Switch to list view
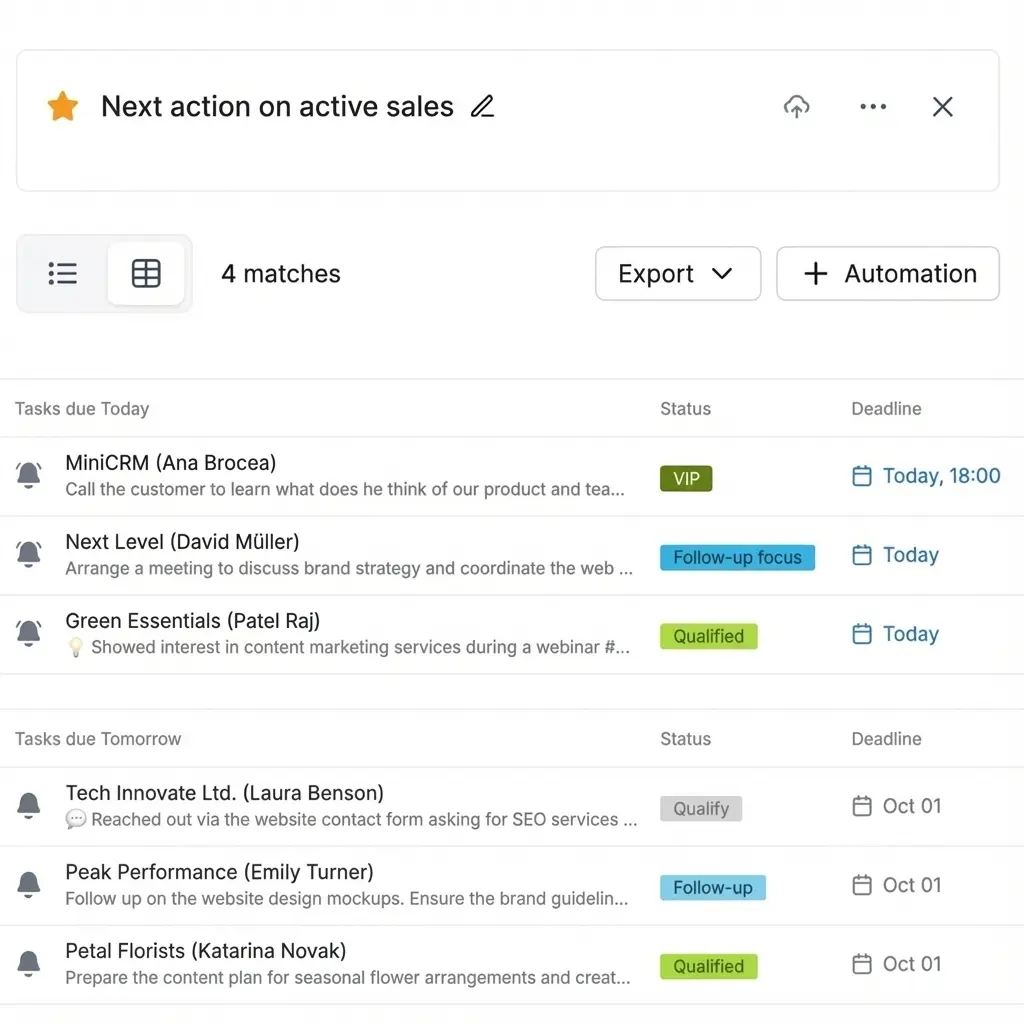This screenshot has height=1024, width=1024. [63, 274]
